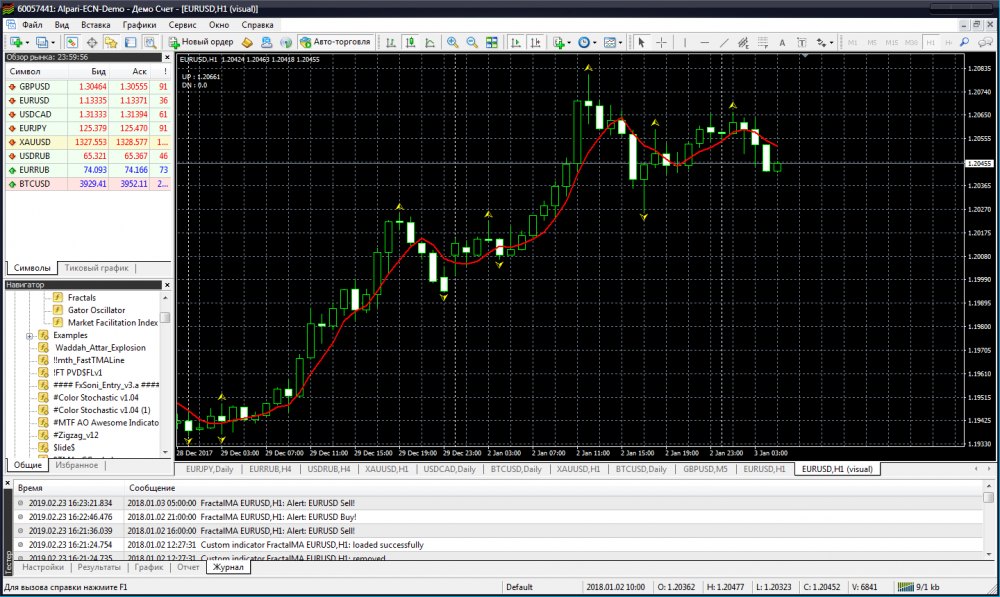Zoom out of the chart
The height and width of the screenshot is (597, 1000).
472,42
